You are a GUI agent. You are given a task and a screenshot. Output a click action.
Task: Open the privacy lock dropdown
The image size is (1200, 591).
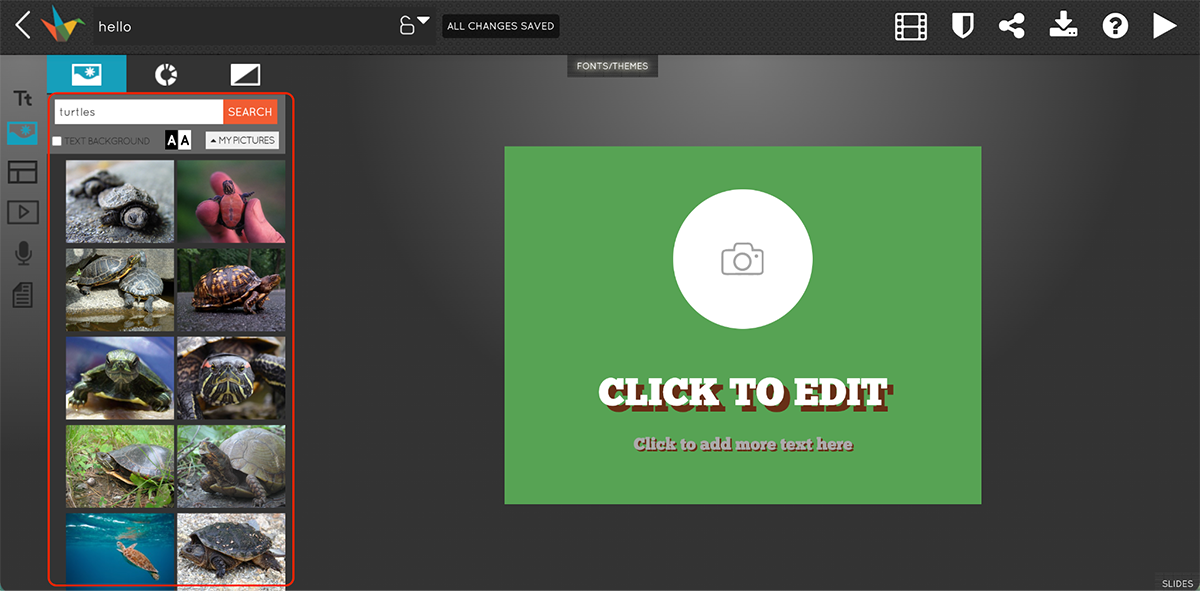(412, 24)
